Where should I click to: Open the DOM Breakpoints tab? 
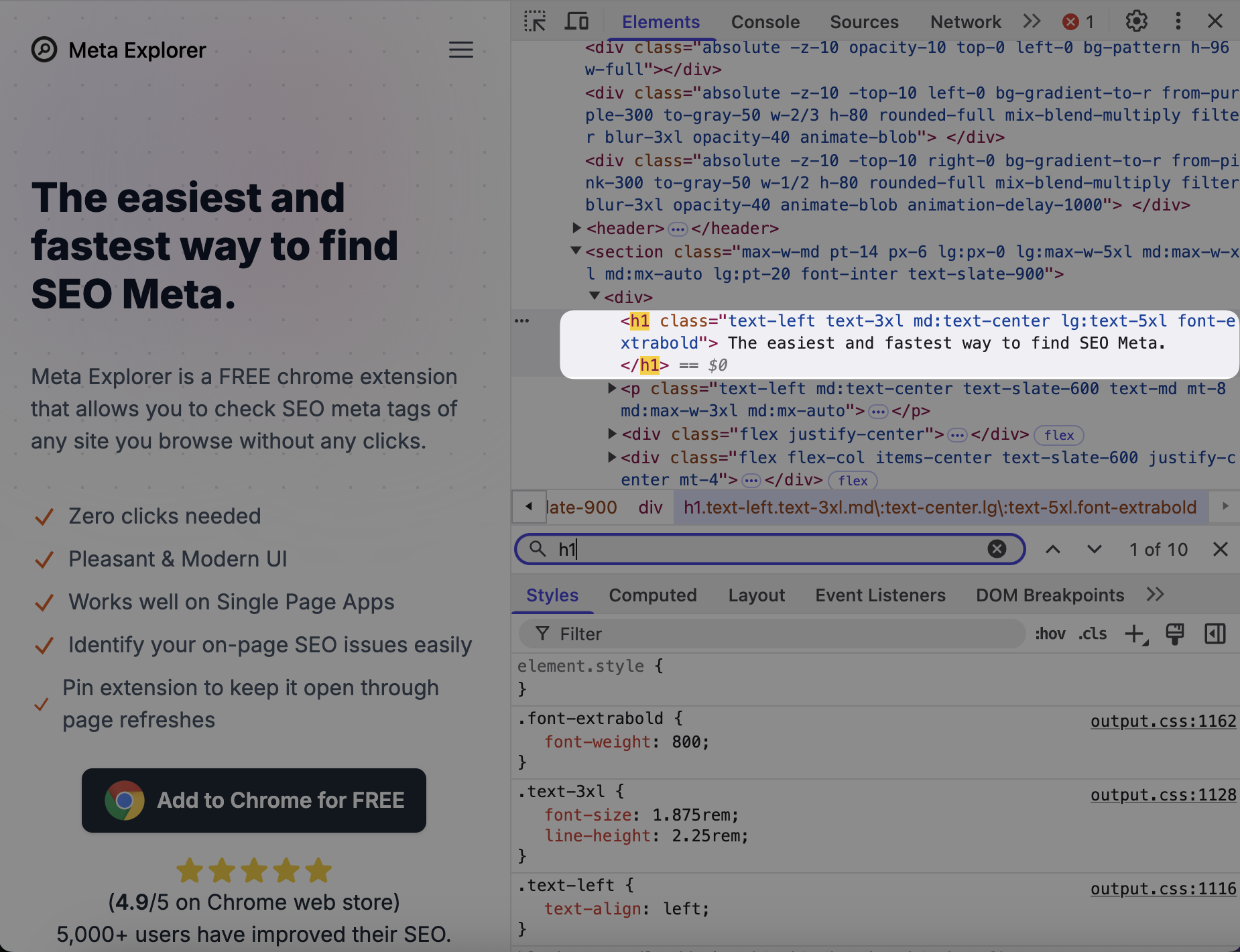pos(1050,595)
